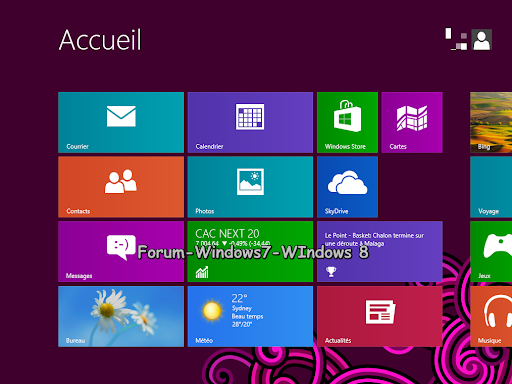Open the SkyDrive cloud tile
Screen dimensions: 512x384
(x=347, y=187)
